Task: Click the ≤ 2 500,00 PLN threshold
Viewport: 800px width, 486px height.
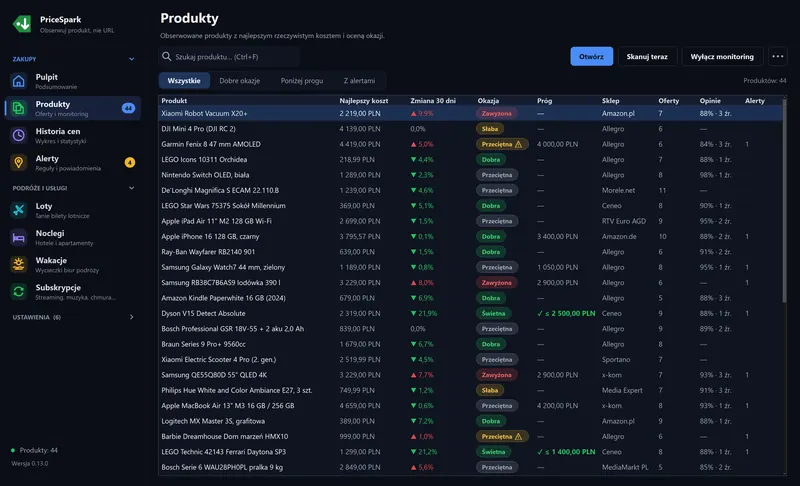Action: pos(566,313)
